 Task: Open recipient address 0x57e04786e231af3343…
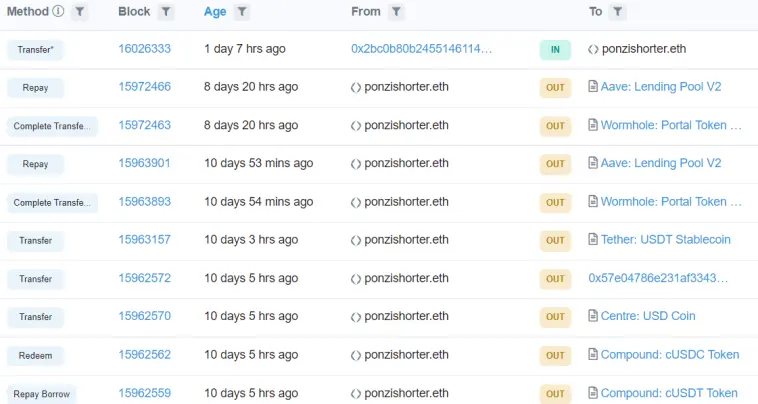tap(658, 278)
